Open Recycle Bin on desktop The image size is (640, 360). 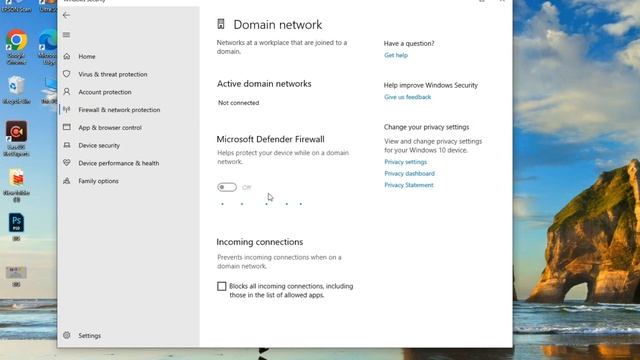pos(16,90)
